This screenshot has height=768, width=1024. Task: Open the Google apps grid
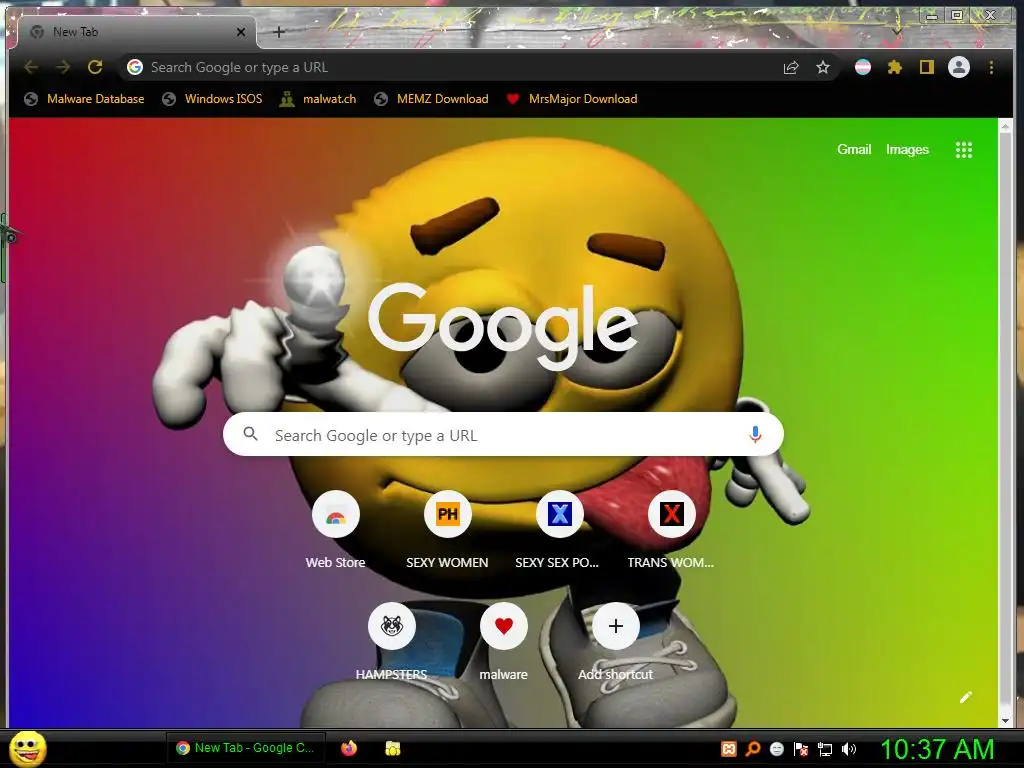pyautogui.click(x=964, y=150)
